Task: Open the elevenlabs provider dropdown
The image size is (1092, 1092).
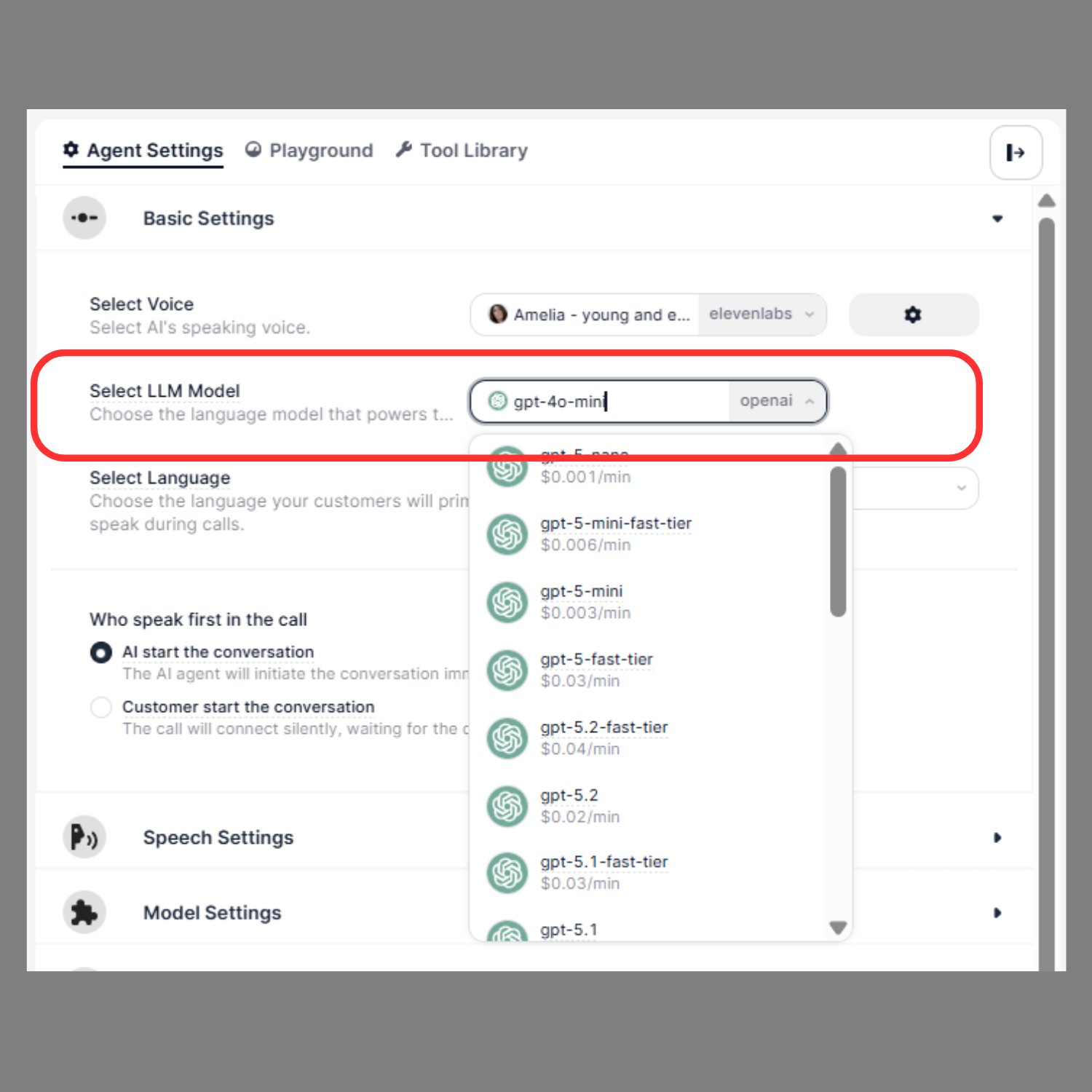Action: 761,314
